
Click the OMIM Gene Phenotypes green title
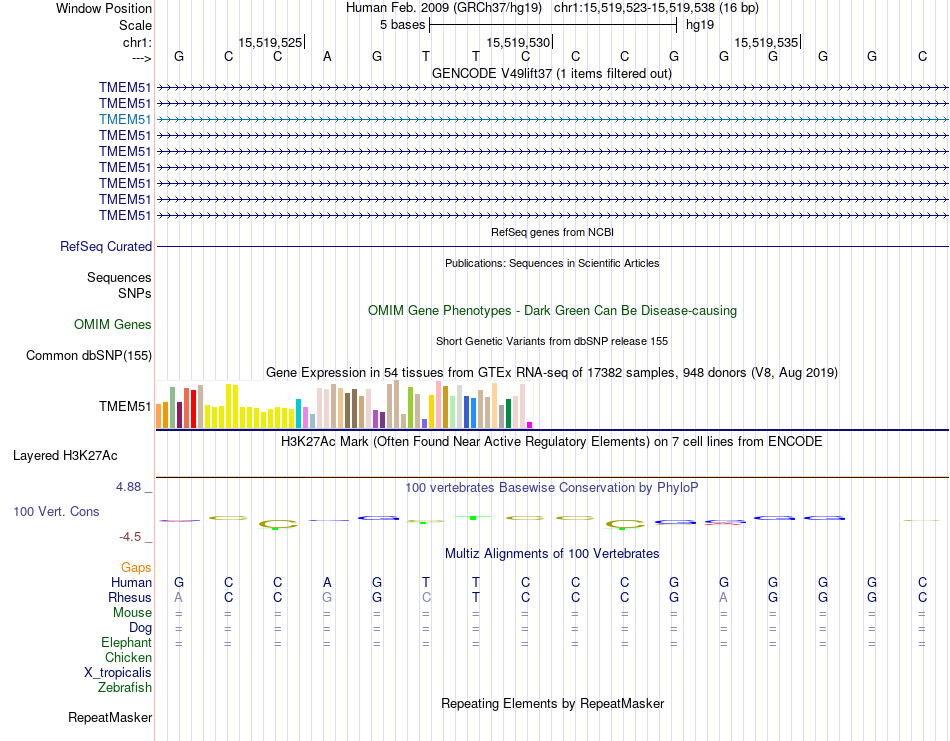point(552,310)
